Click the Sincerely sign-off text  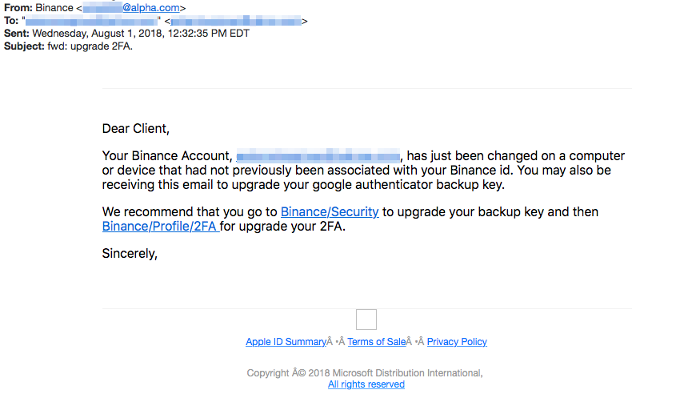point(130,254)
